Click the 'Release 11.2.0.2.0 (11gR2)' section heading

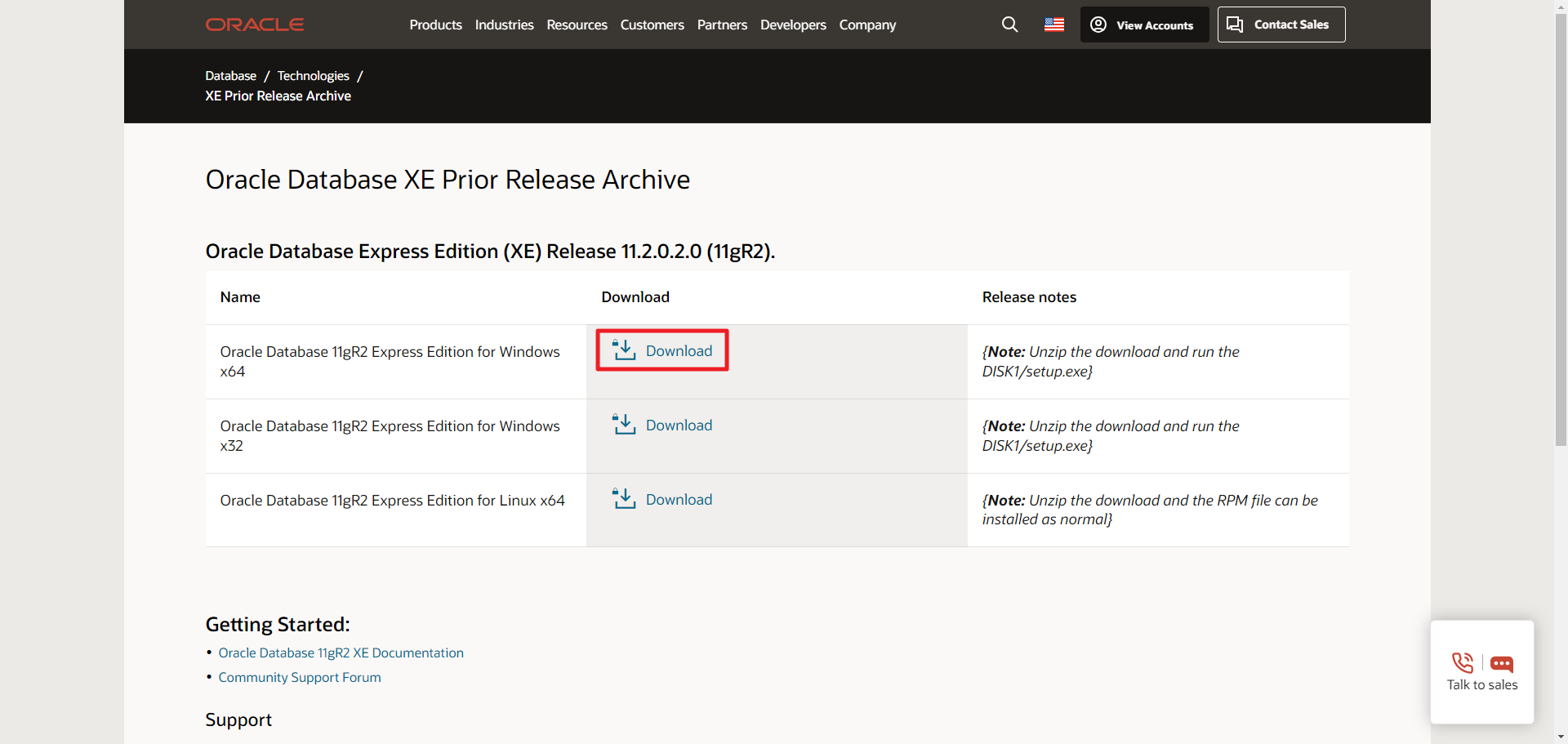[490, 251]
